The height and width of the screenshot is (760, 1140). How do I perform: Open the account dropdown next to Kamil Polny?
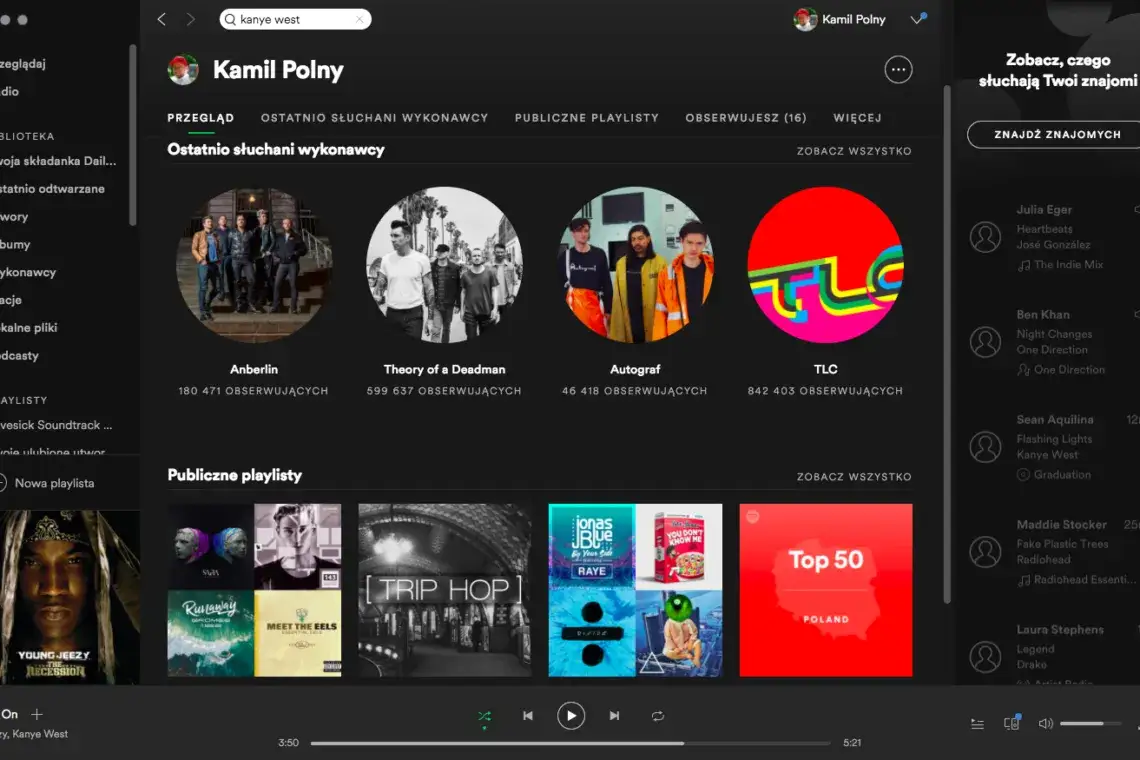tap(918, 18)
